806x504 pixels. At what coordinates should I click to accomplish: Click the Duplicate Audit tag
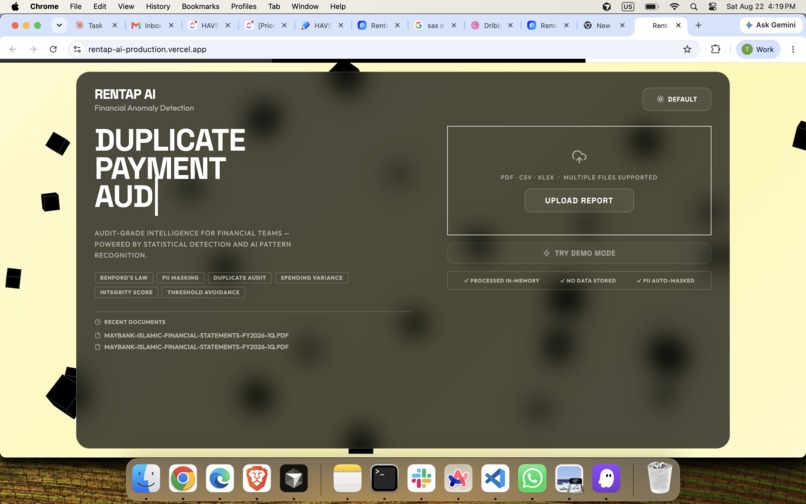[240, 278]
